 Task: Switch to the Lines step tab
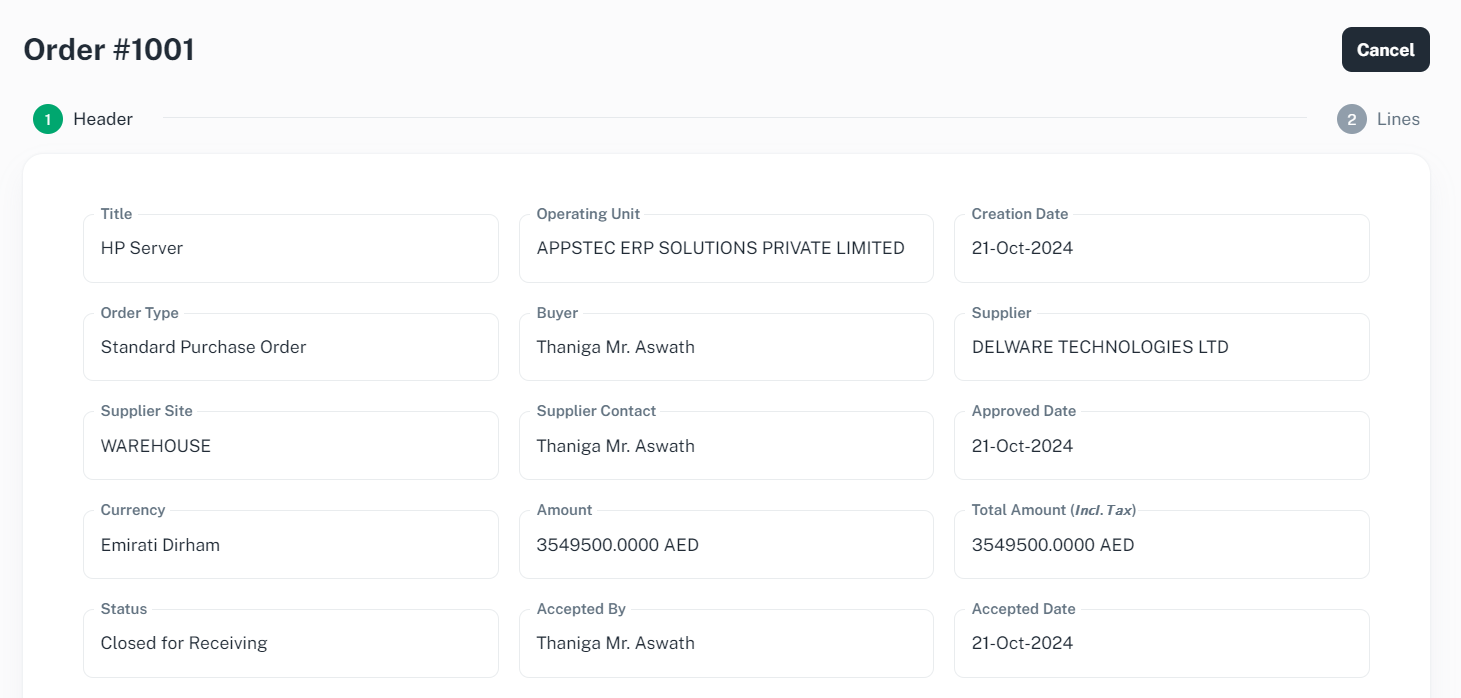click(x=1397, y=119)
